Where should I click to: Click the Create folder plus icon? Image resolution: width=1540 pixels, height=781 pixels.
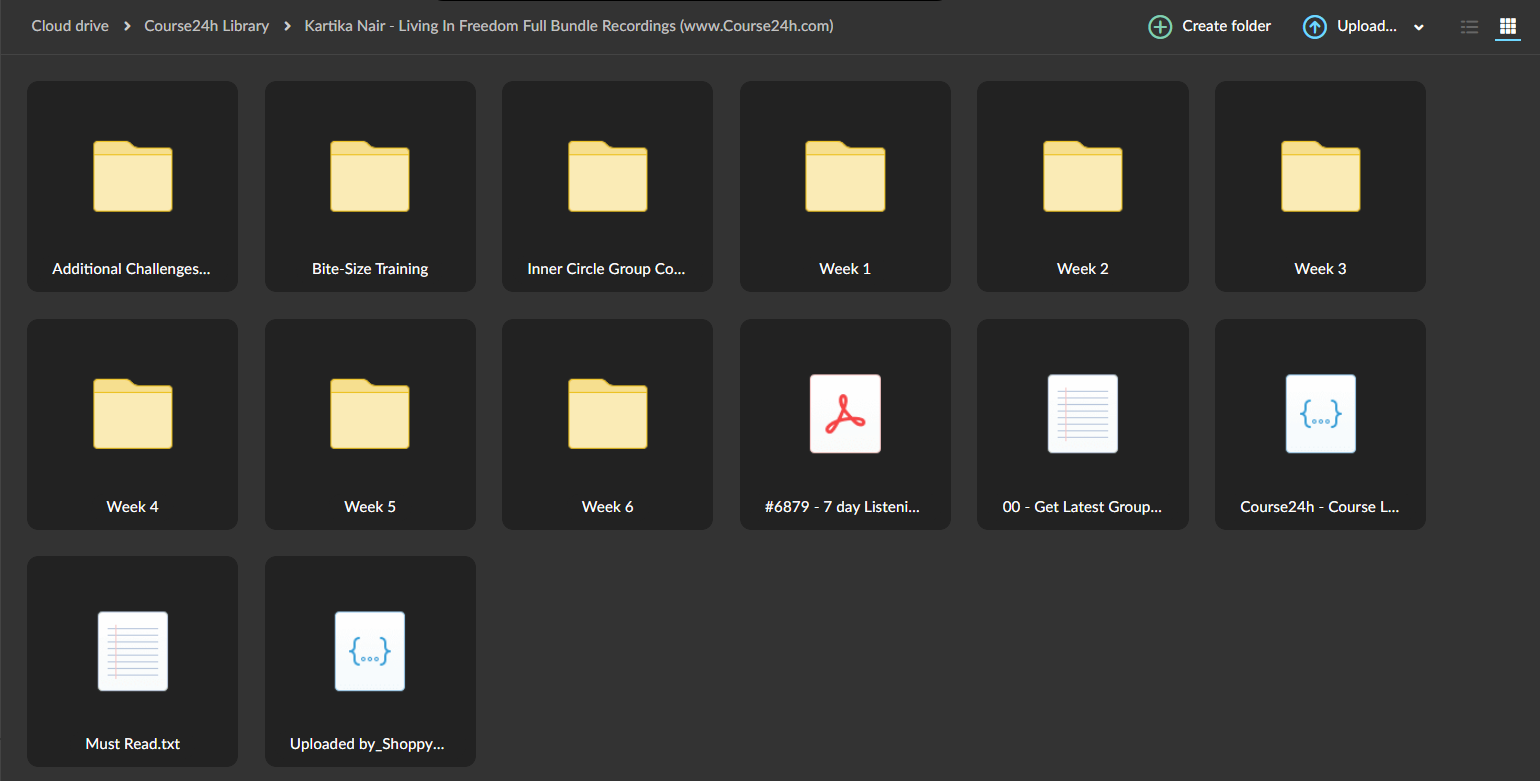1160,27
